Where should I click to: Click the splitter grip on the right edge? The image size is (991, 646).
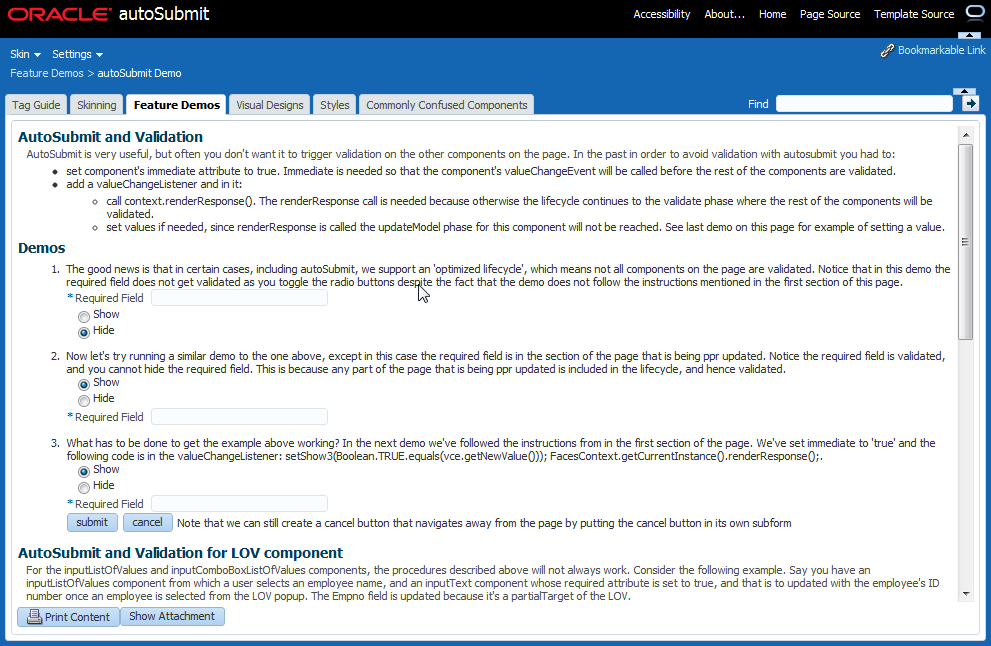pos(965,241)
